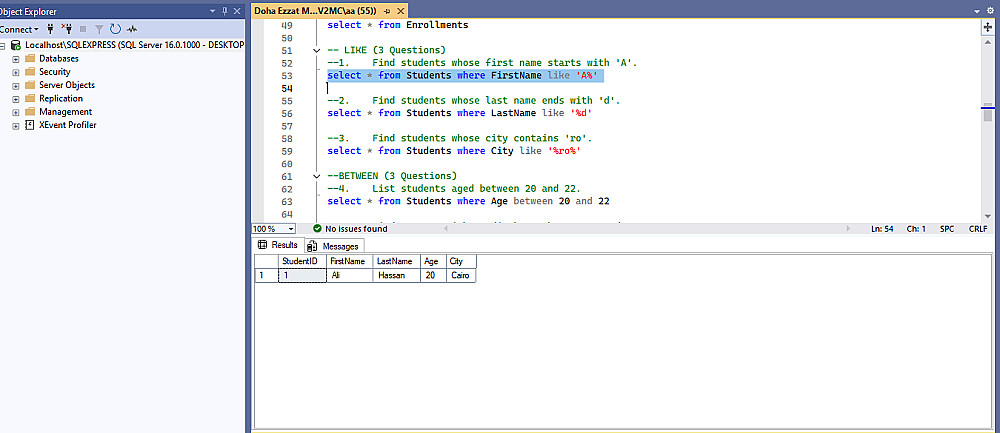Click the Management folder icon
Image resolution: width=1000 pixels, height=433 pixels.
click(29, 112)
